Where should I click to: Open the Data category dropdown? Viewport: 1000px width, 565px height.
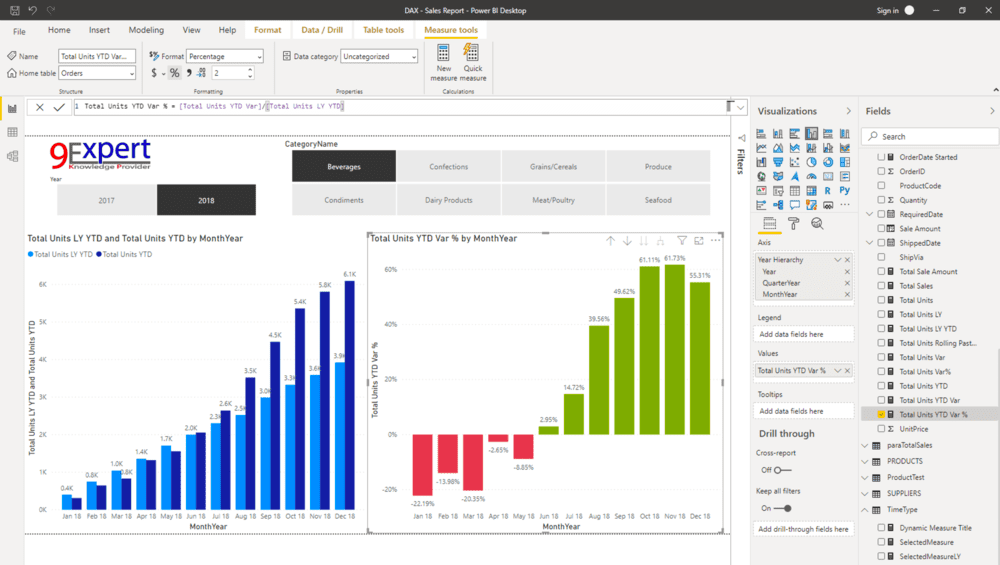[x=379, y=57]
